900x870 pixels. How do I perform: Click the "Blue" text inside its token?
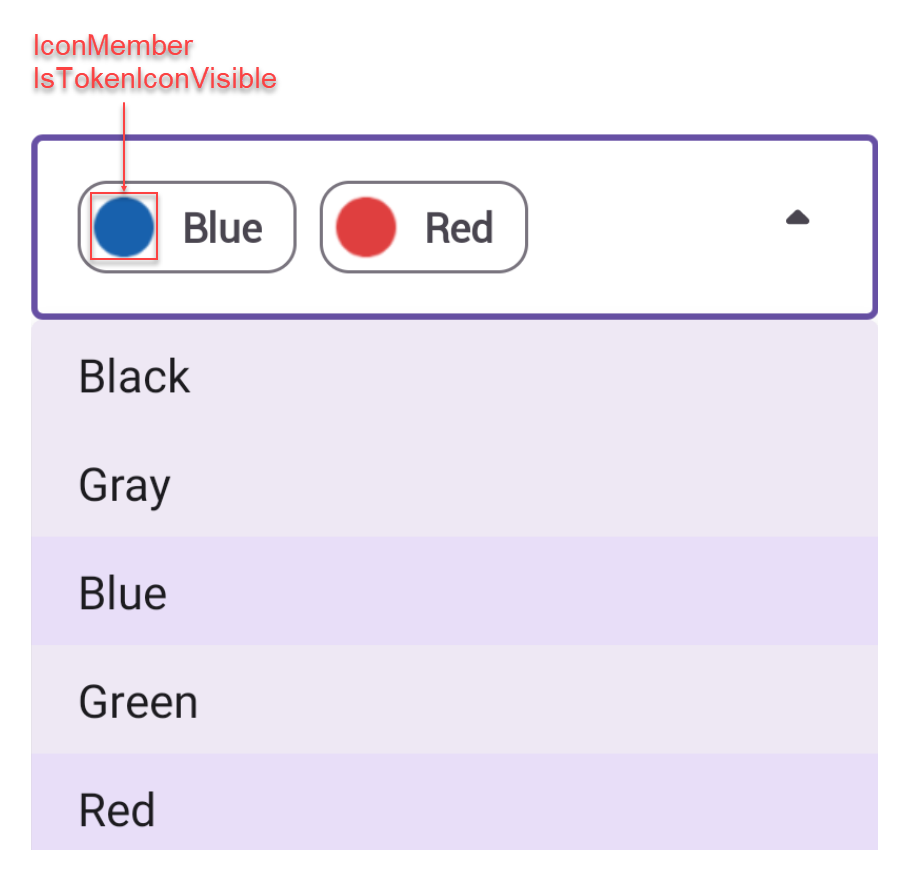coord(222,228)
